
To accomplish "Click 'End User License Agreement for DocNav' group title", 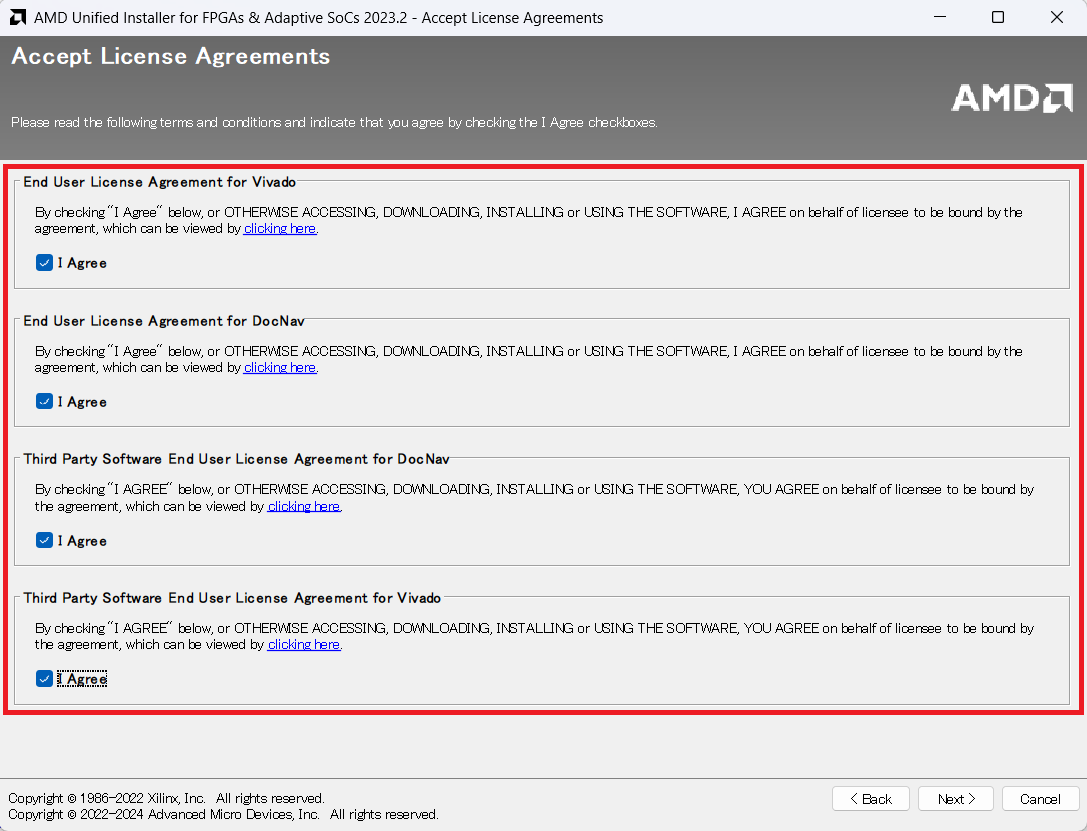I will tap(164, 321).
